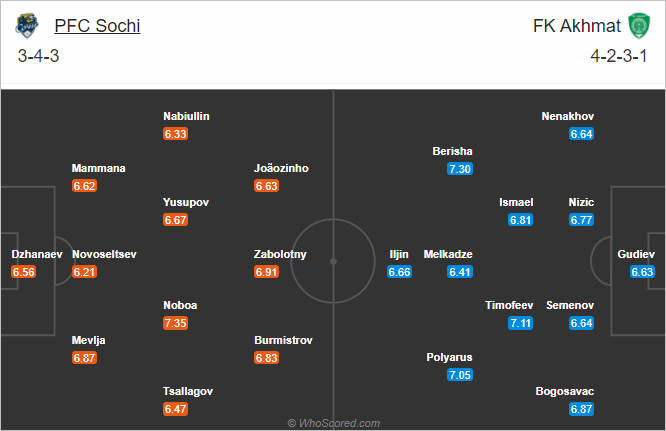Click goalkeeper Gudiev's 6.63 rating
Screen dimensions: 666x431
coord(642,272)
